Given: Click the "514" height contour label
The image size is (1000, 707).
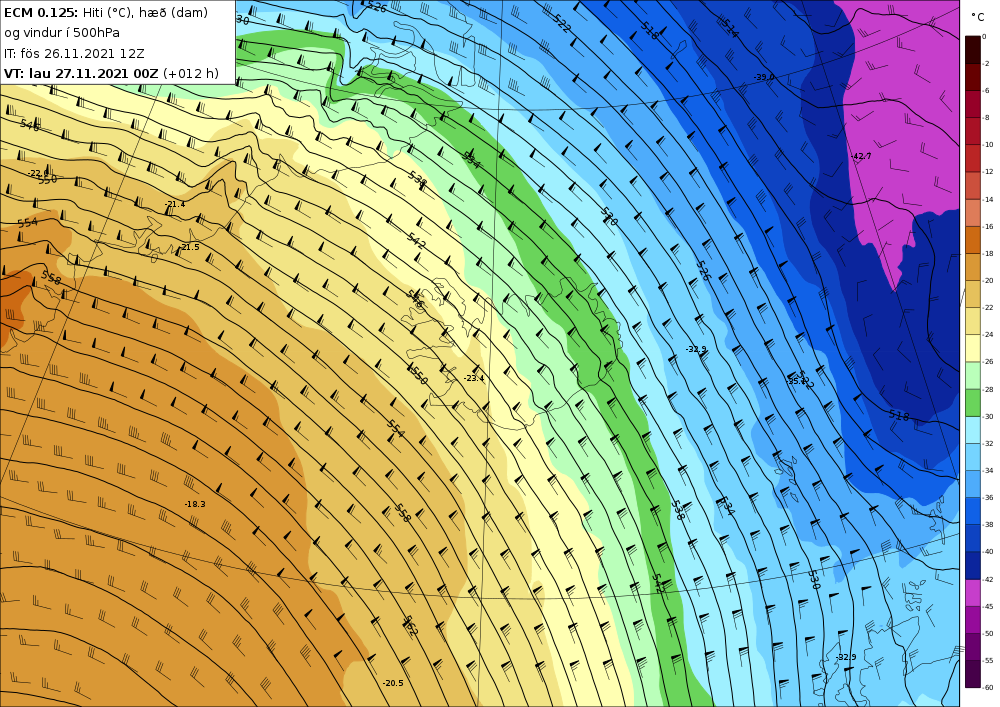Looking at the screenshot, I should point(731,28).
